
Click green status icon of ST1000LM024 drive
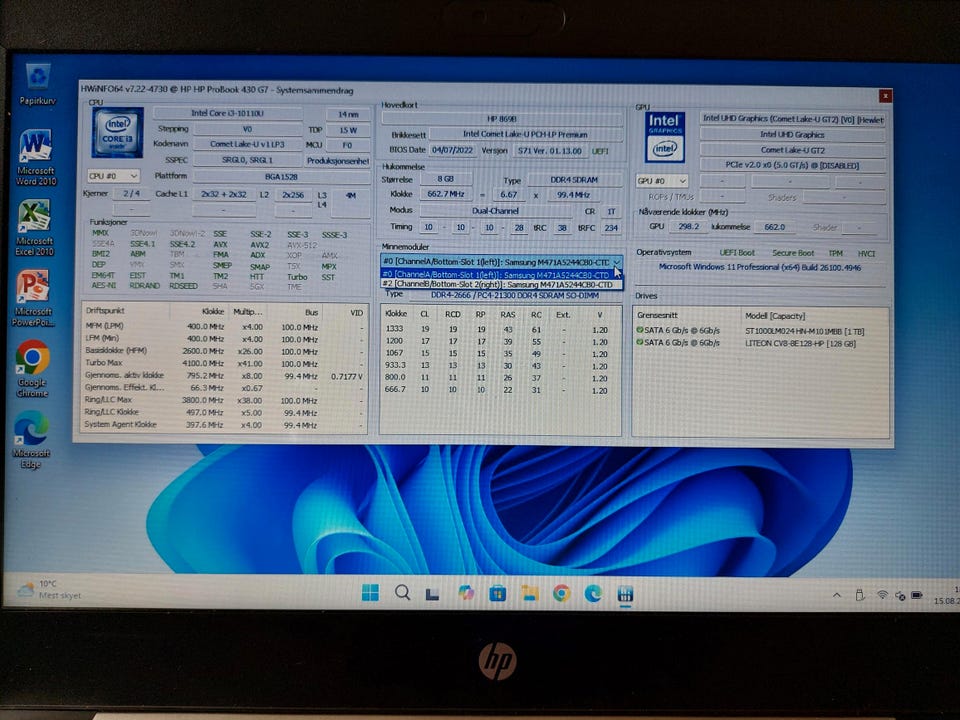pos(640,330)
